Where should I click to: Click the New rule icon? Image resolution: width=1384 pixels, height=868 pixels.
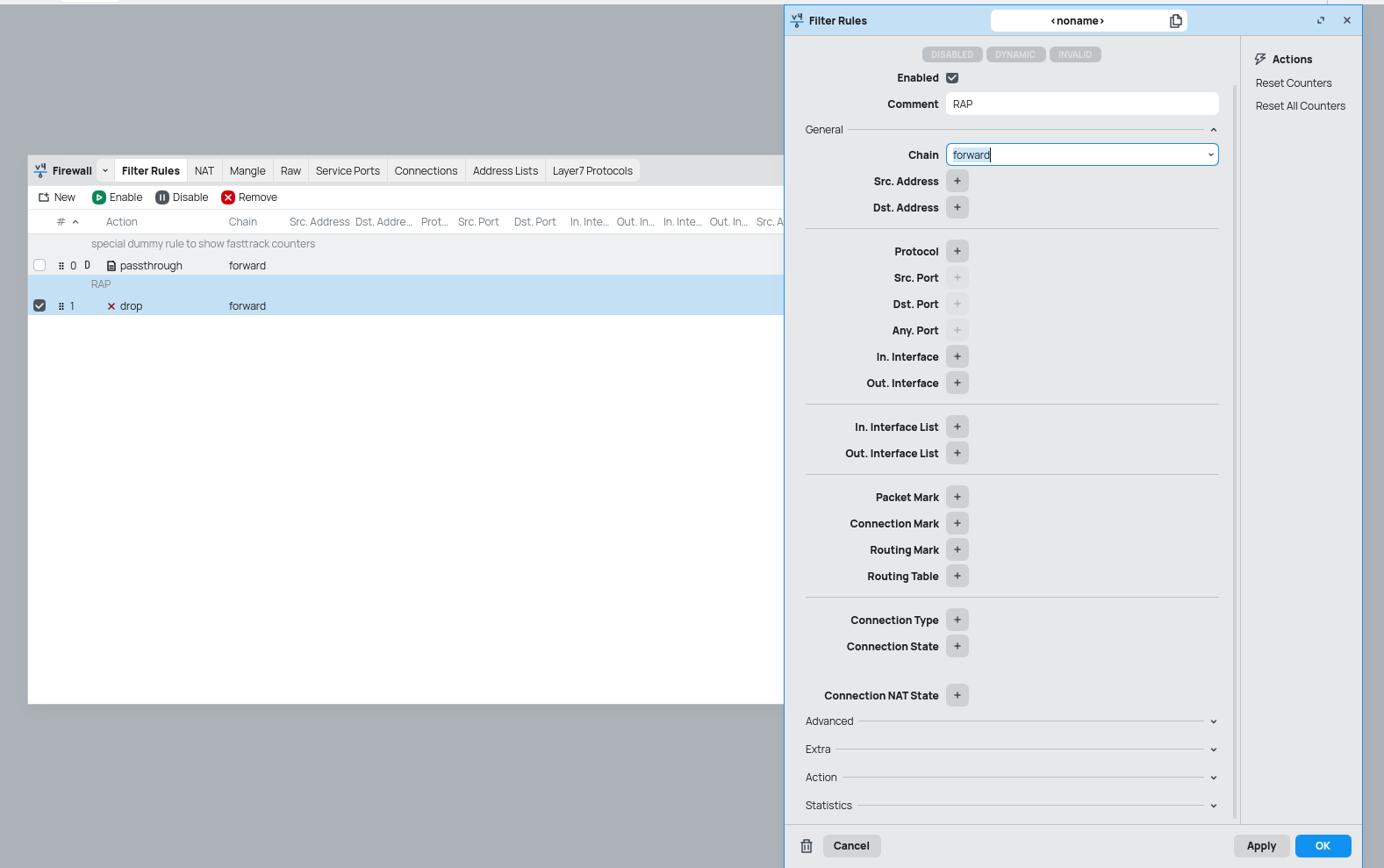44,197
